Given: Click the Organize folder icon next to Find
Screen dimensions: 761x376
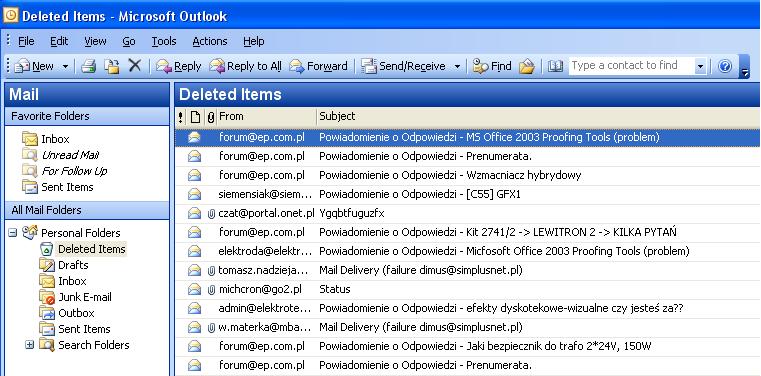Looking at the screenshot, I should click(x=527, y=66).
